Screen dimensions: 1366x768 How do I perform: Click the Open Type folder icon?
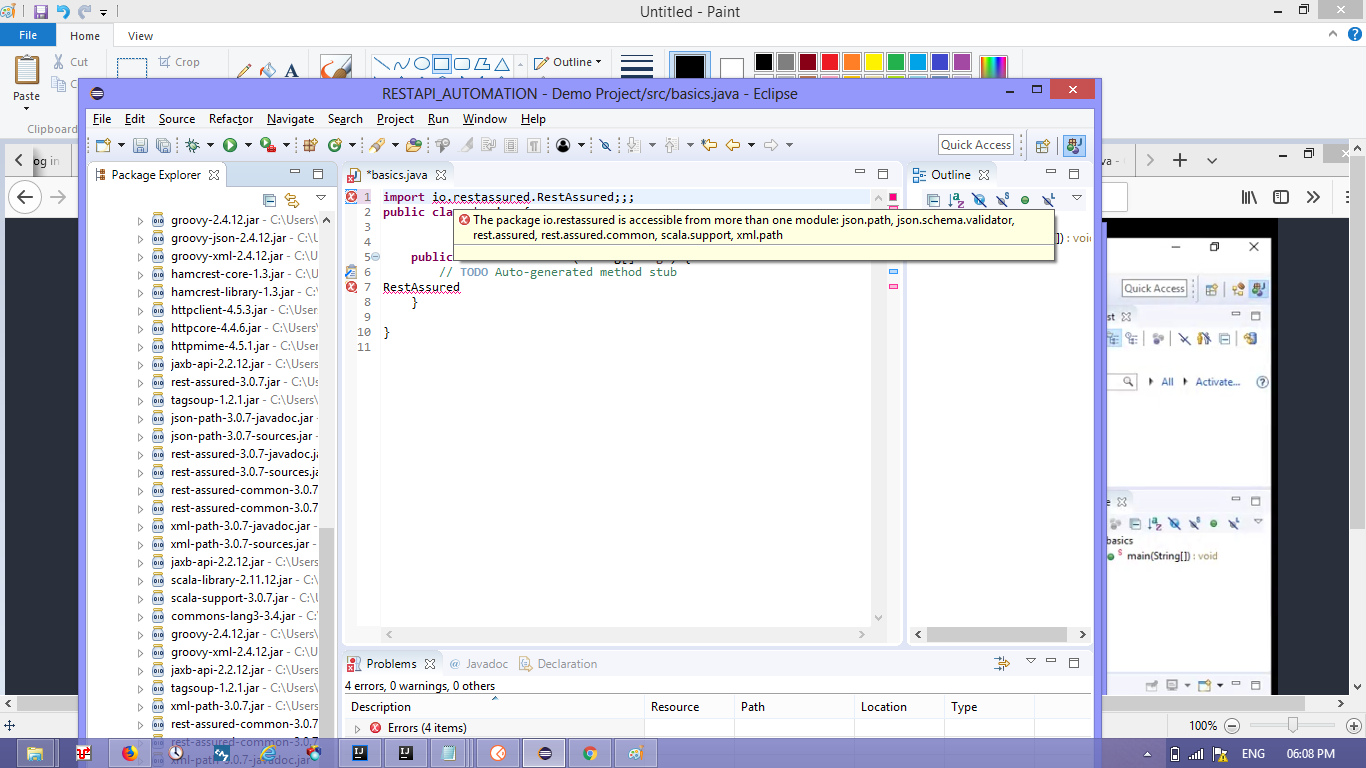(x=415, y=145)
